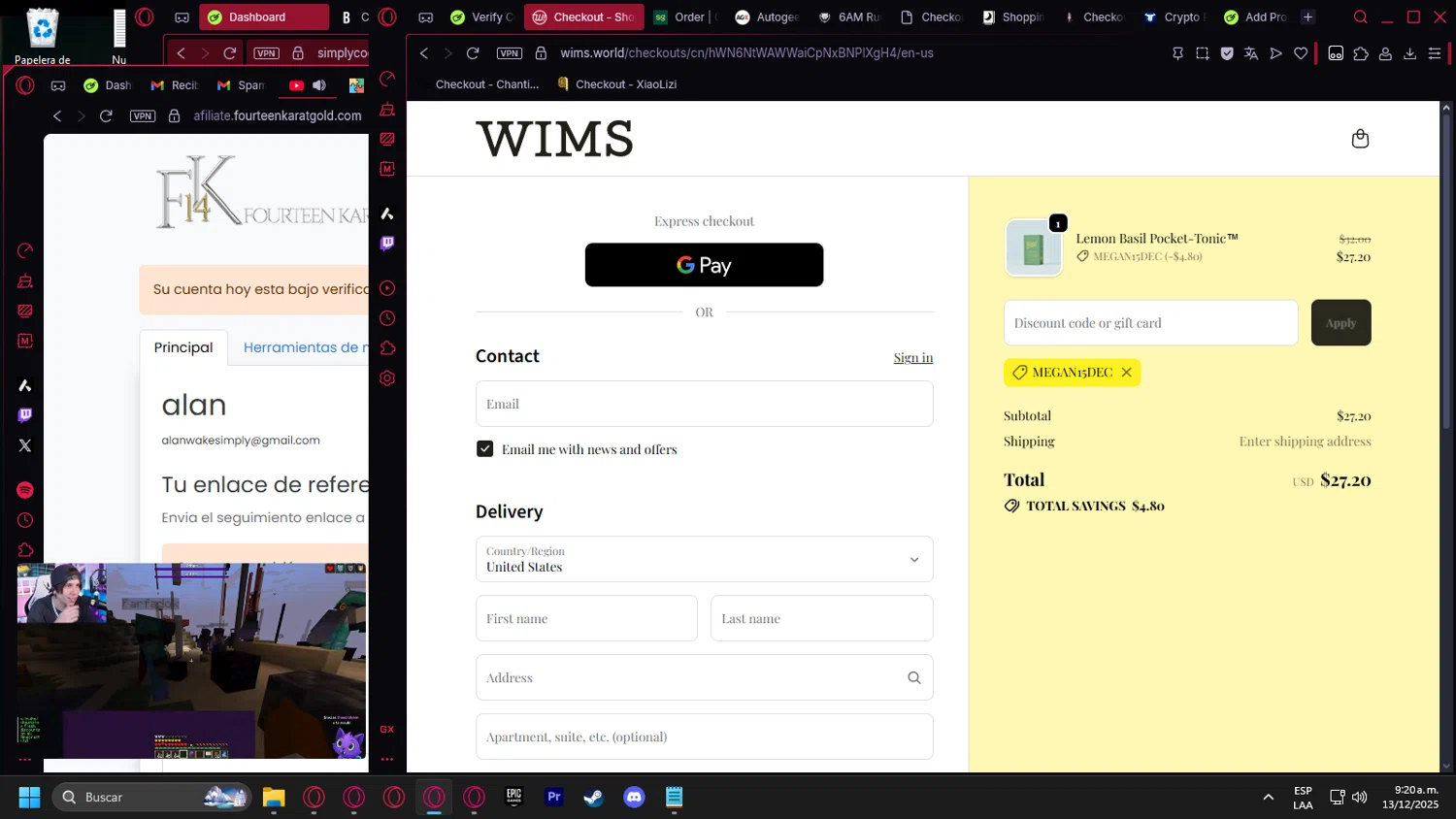The image size is (1456, 819).
Task: Open Herramientas de tab on the affiliate page
Action: point(305,347)
